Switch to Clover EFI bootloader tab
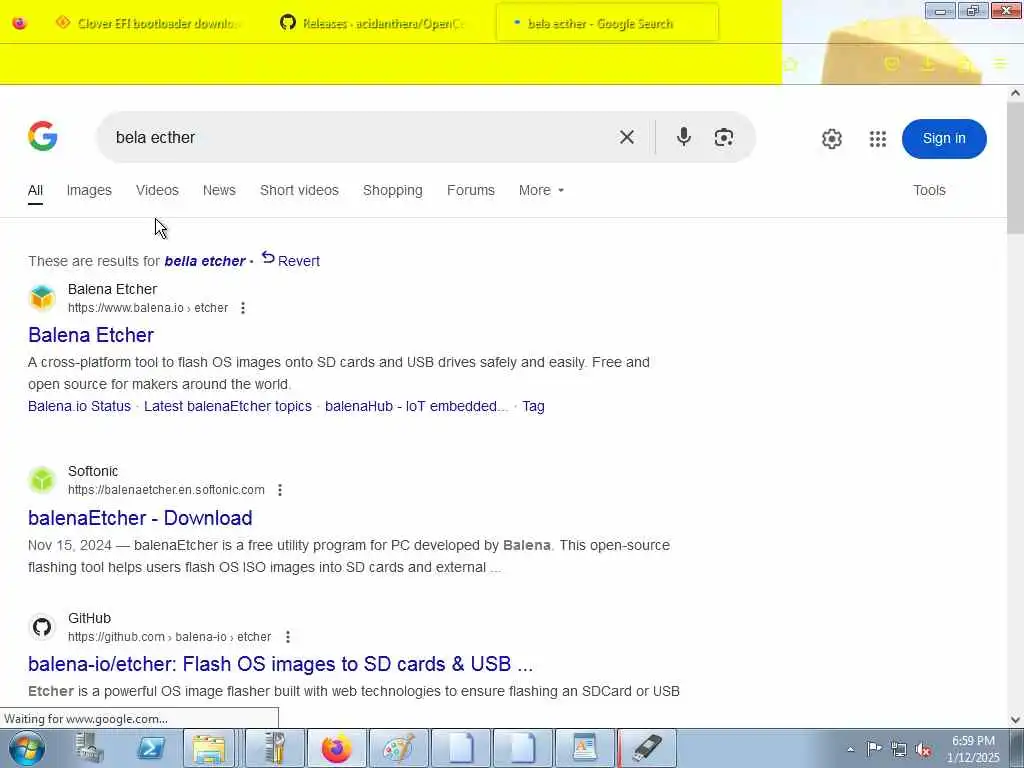 tap(152, 23)
